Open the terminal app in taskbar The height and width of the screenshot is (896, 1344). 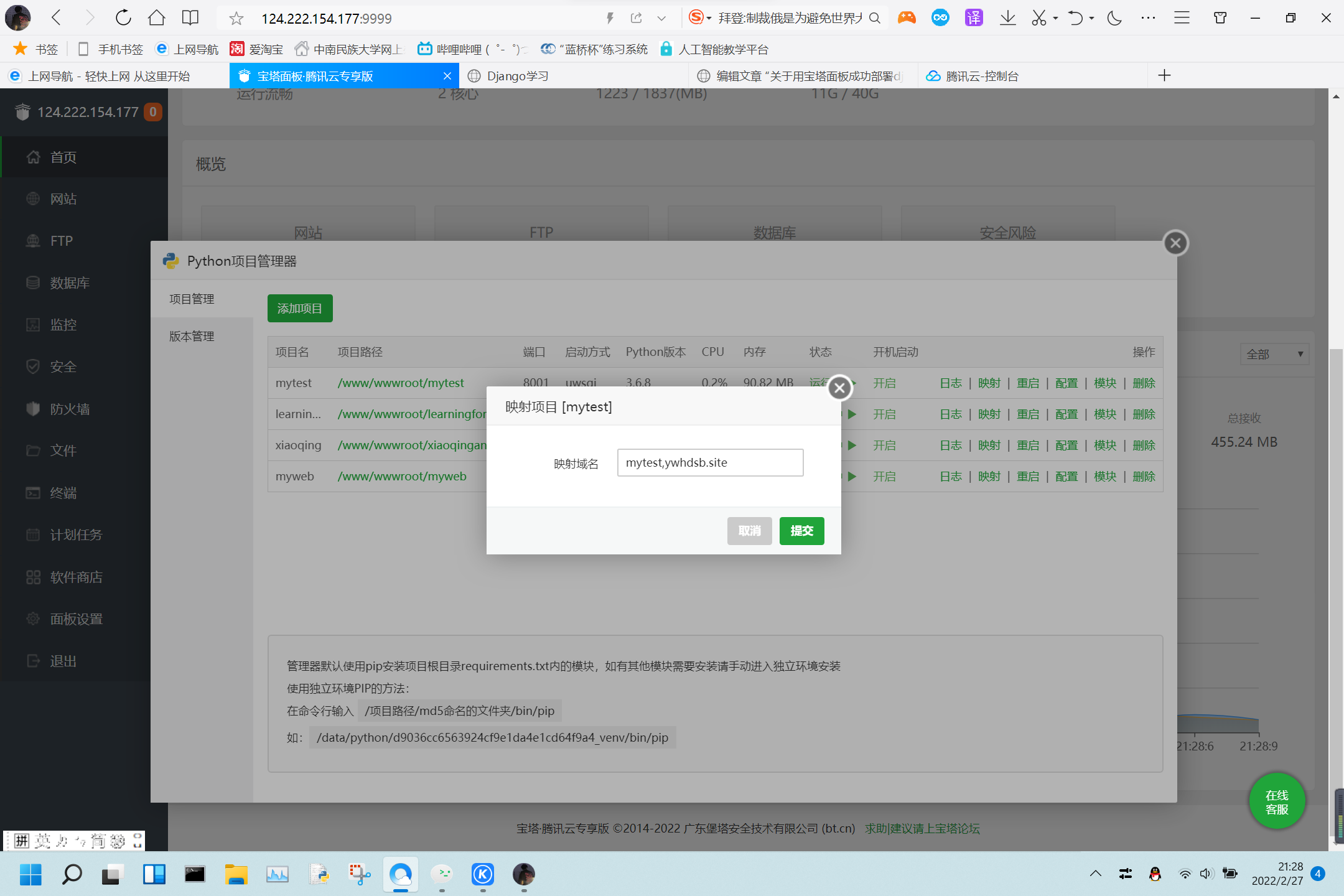(195, 874)
